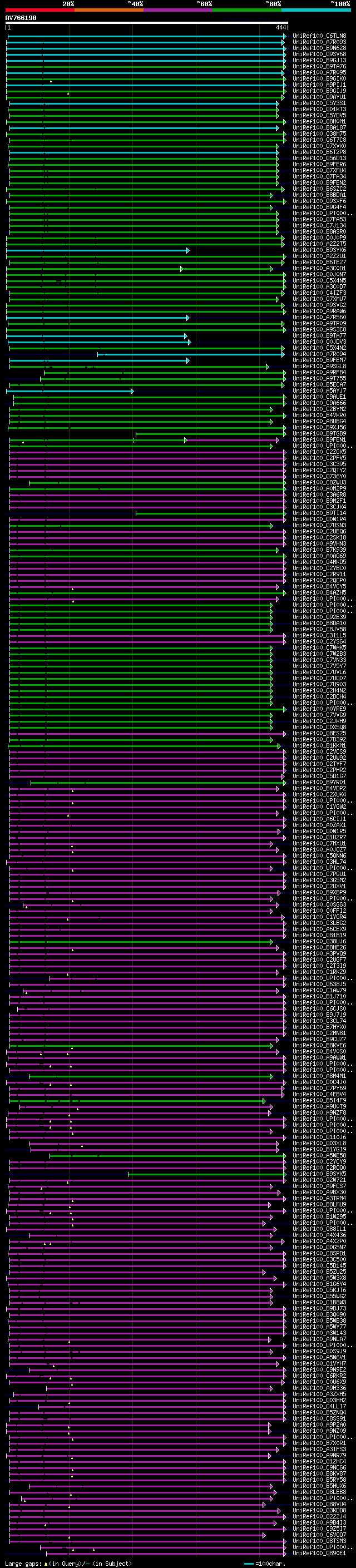
Task: Select the label UniRef100_Q222J4
Action: pos(319,1516)
